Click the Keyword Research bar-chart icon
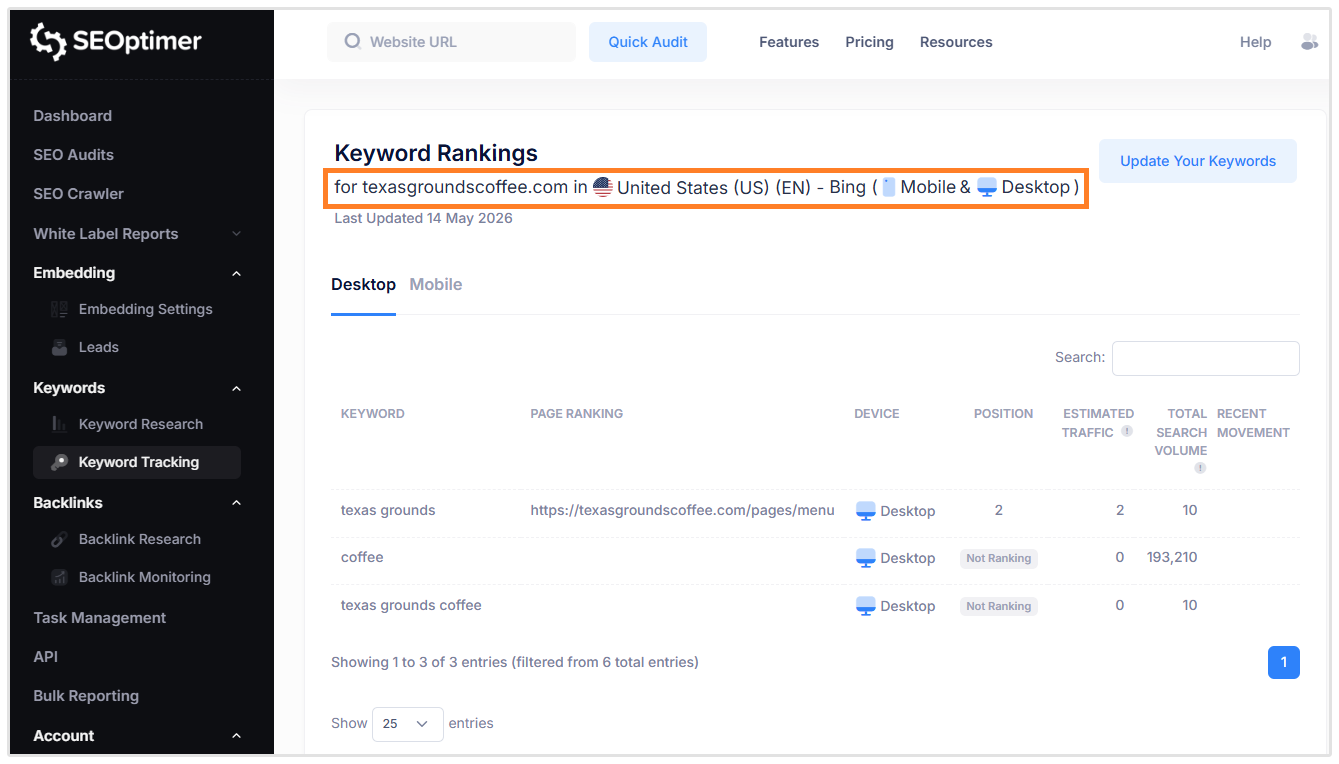 60,424
